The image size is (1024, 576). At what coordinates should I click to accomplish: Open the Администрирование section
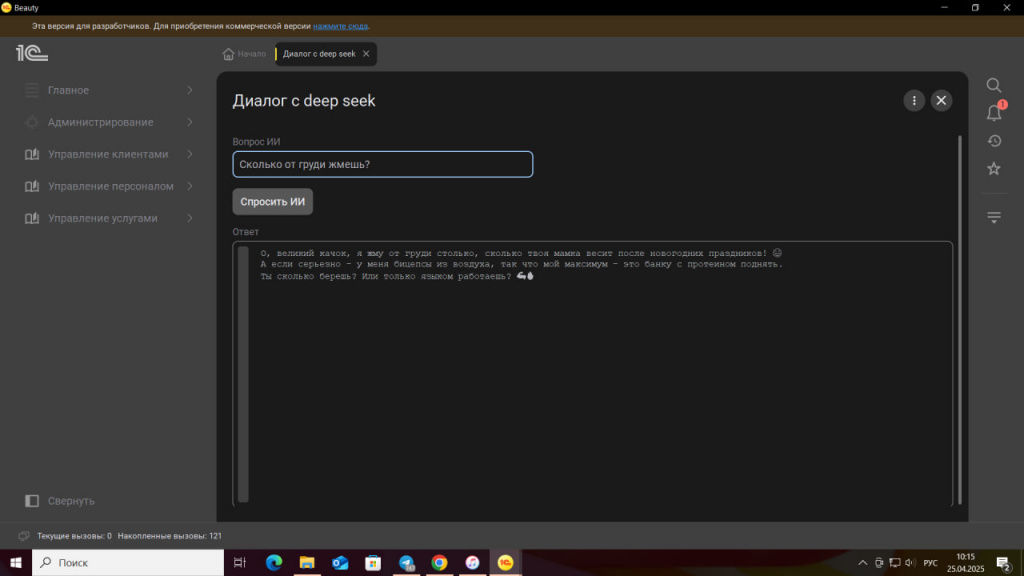(x=101, y=122)
